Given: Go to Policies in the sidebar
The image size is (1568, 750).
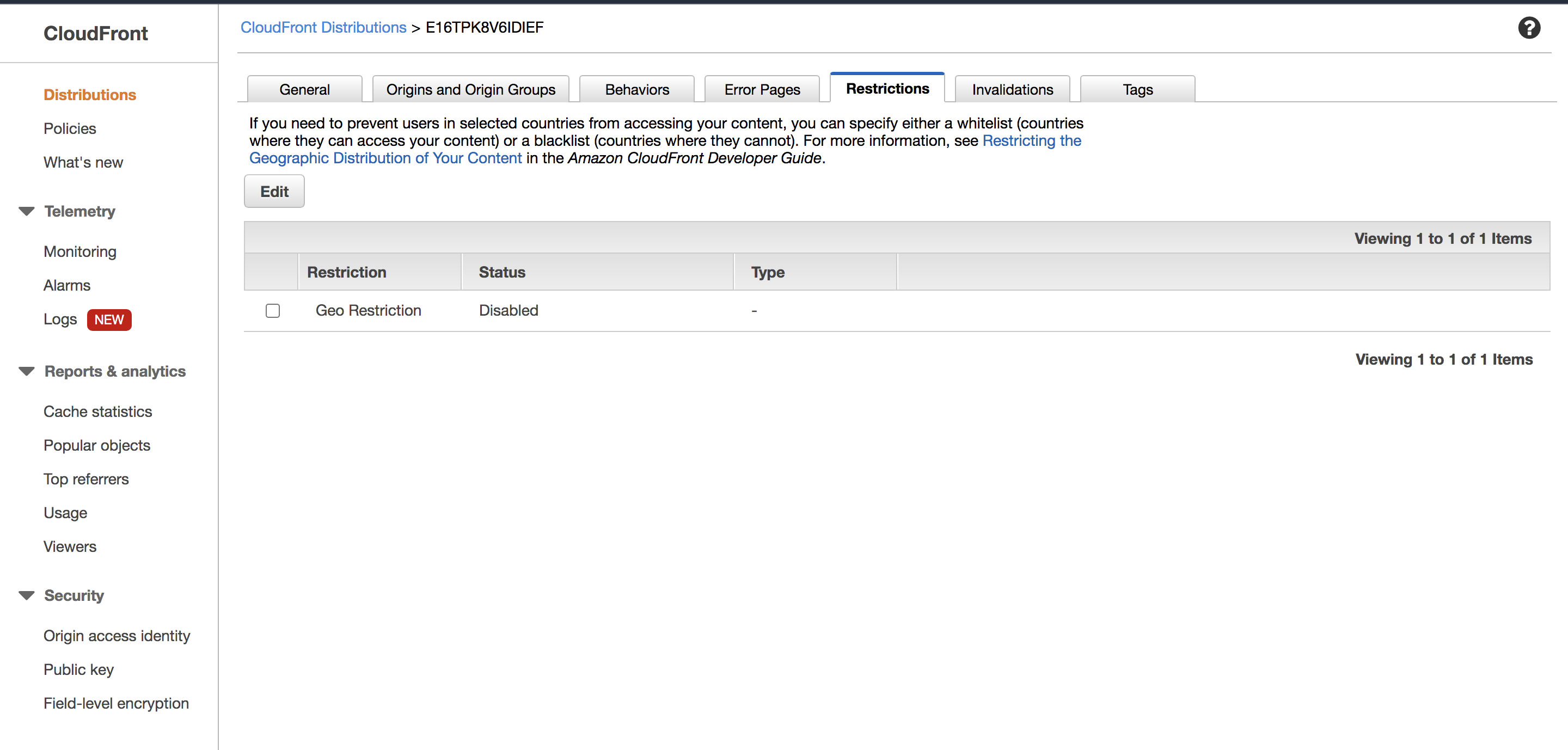Looking at the screenshot, I should pos(70,128).
